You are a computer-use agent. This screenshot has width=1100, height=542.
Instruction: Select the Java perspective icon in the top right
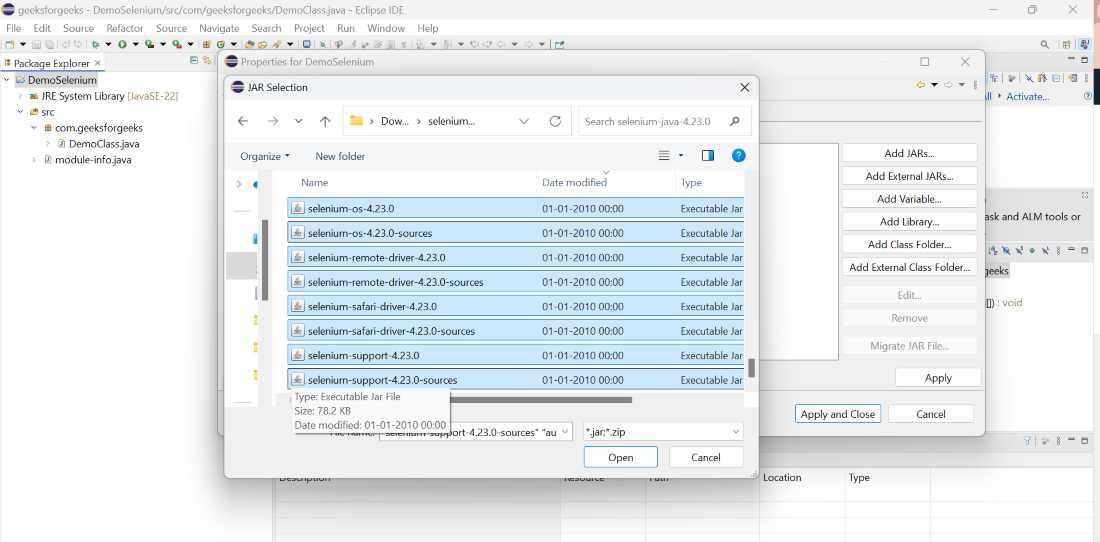[x=1085, y=44]
